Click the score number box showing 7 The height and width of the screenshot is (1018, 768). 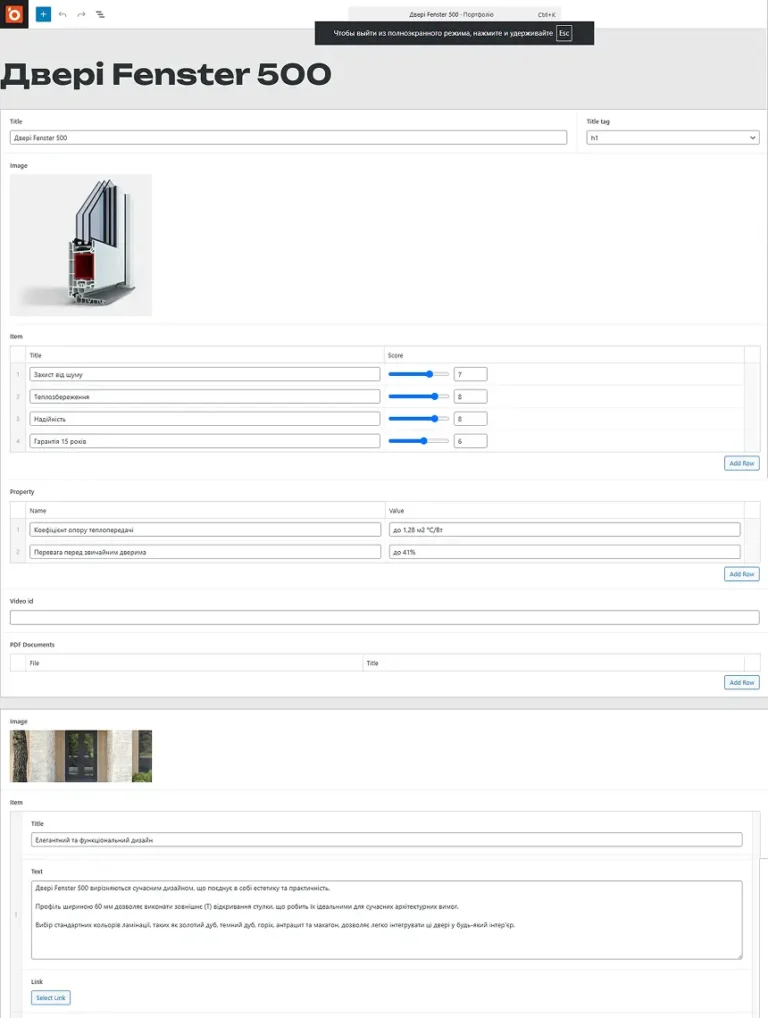pos(471,375)
